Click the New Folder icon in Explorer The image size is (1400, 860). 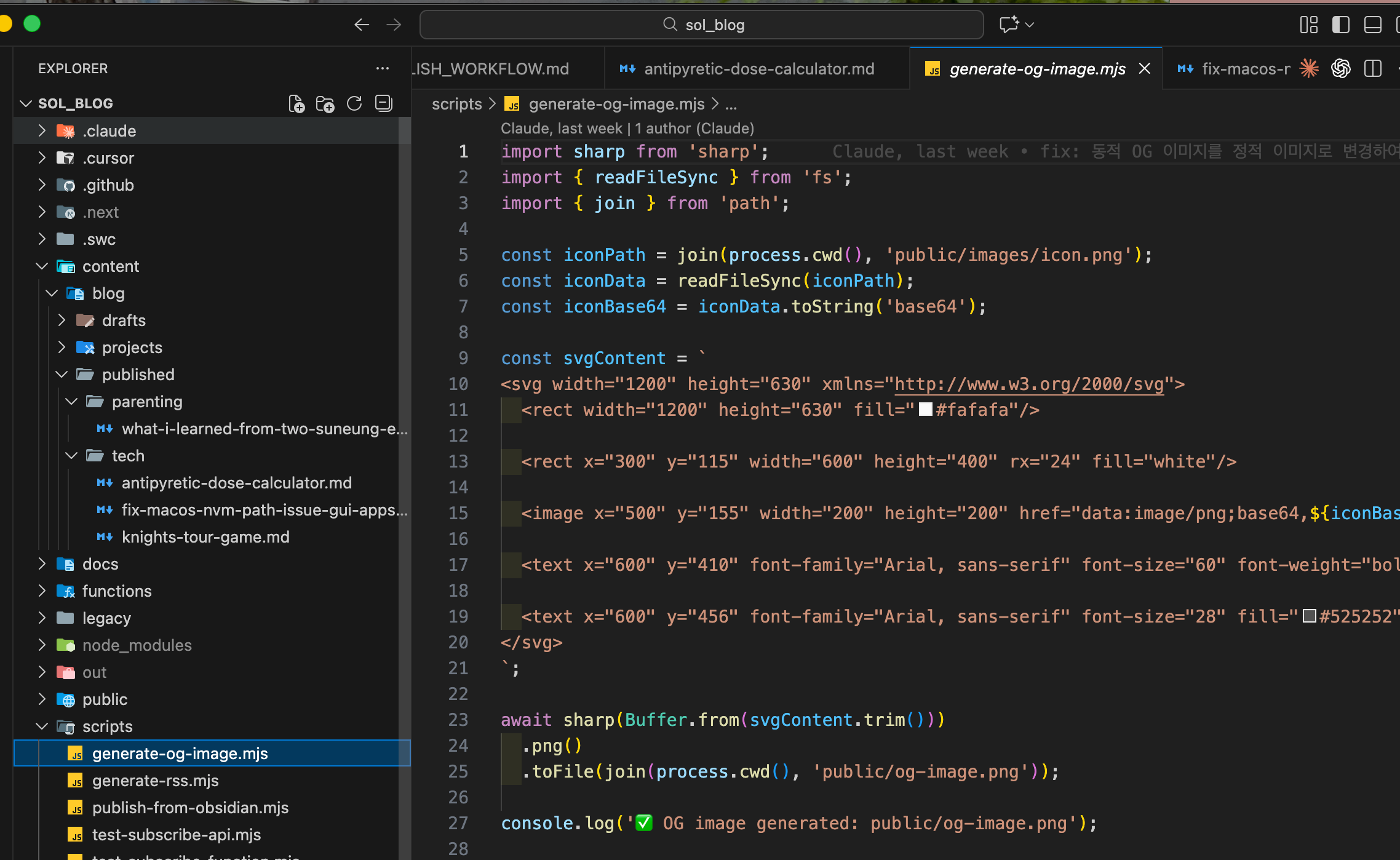click(325, 103)
